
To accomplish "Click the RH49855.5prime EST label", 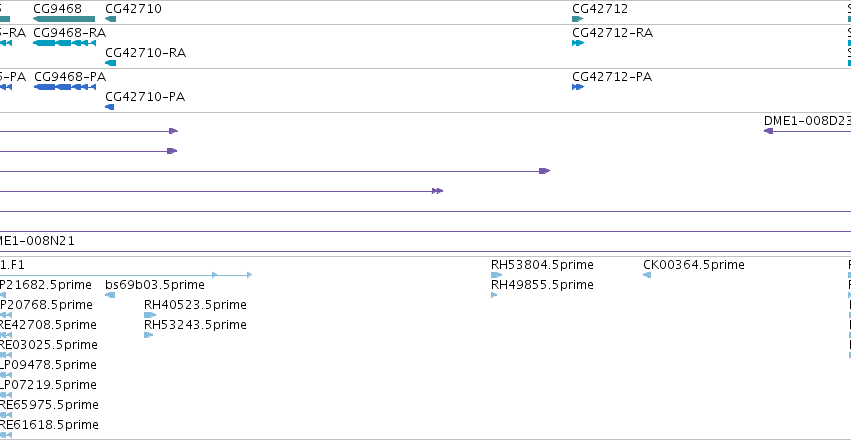I will pos(542,285).
